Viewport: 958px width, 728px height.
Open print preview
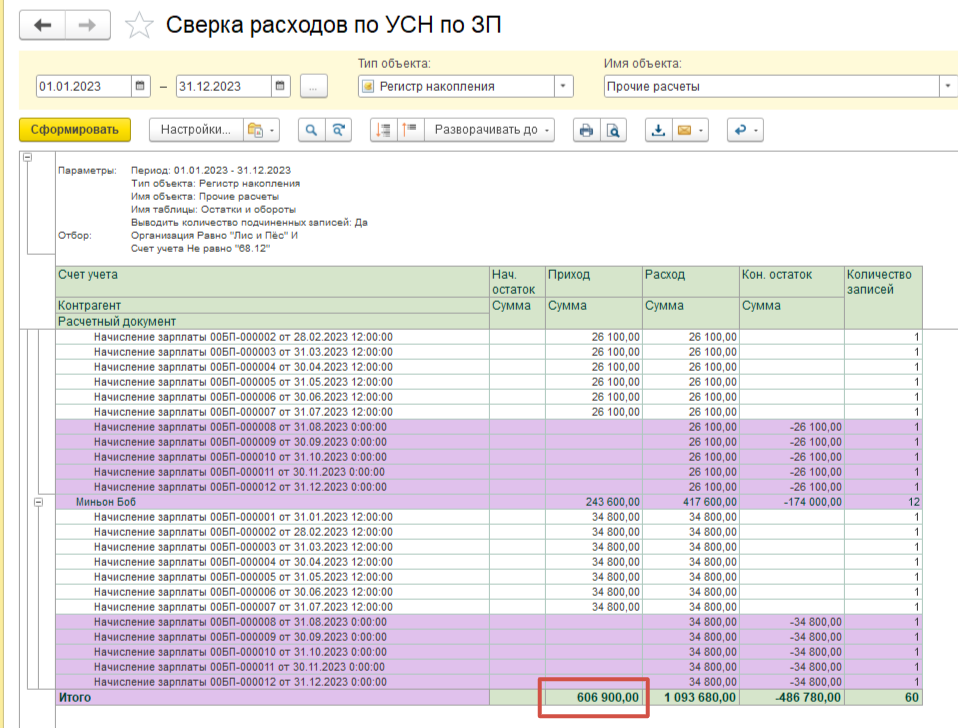(x=612, y=130)
